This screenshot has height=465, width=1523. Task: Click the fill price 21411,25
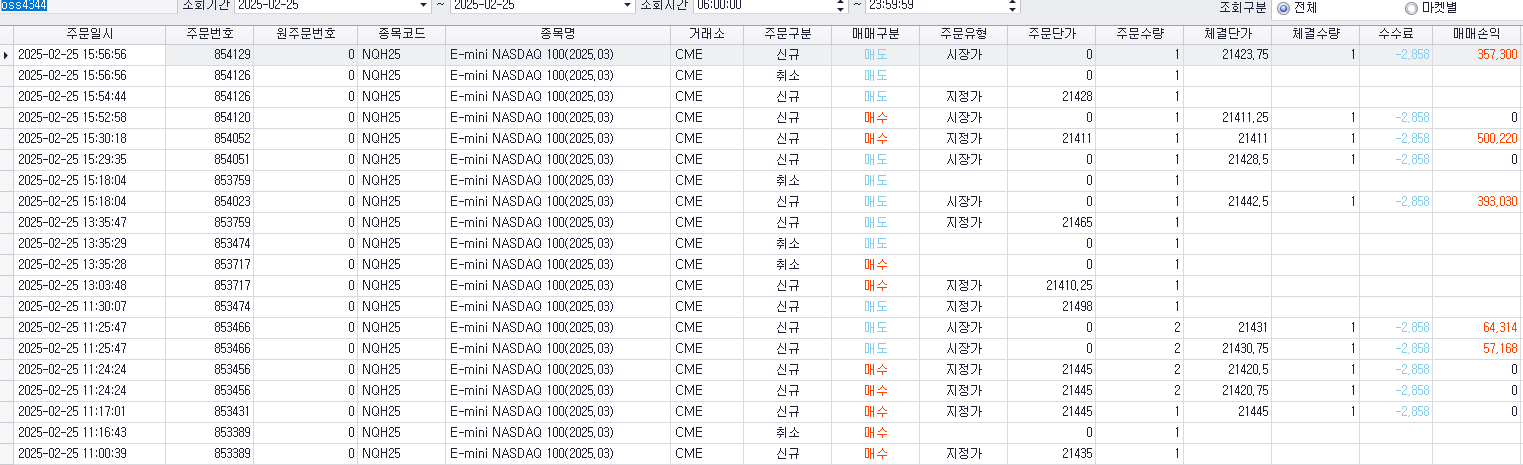pyautogui.click(x=1245, y=118)
